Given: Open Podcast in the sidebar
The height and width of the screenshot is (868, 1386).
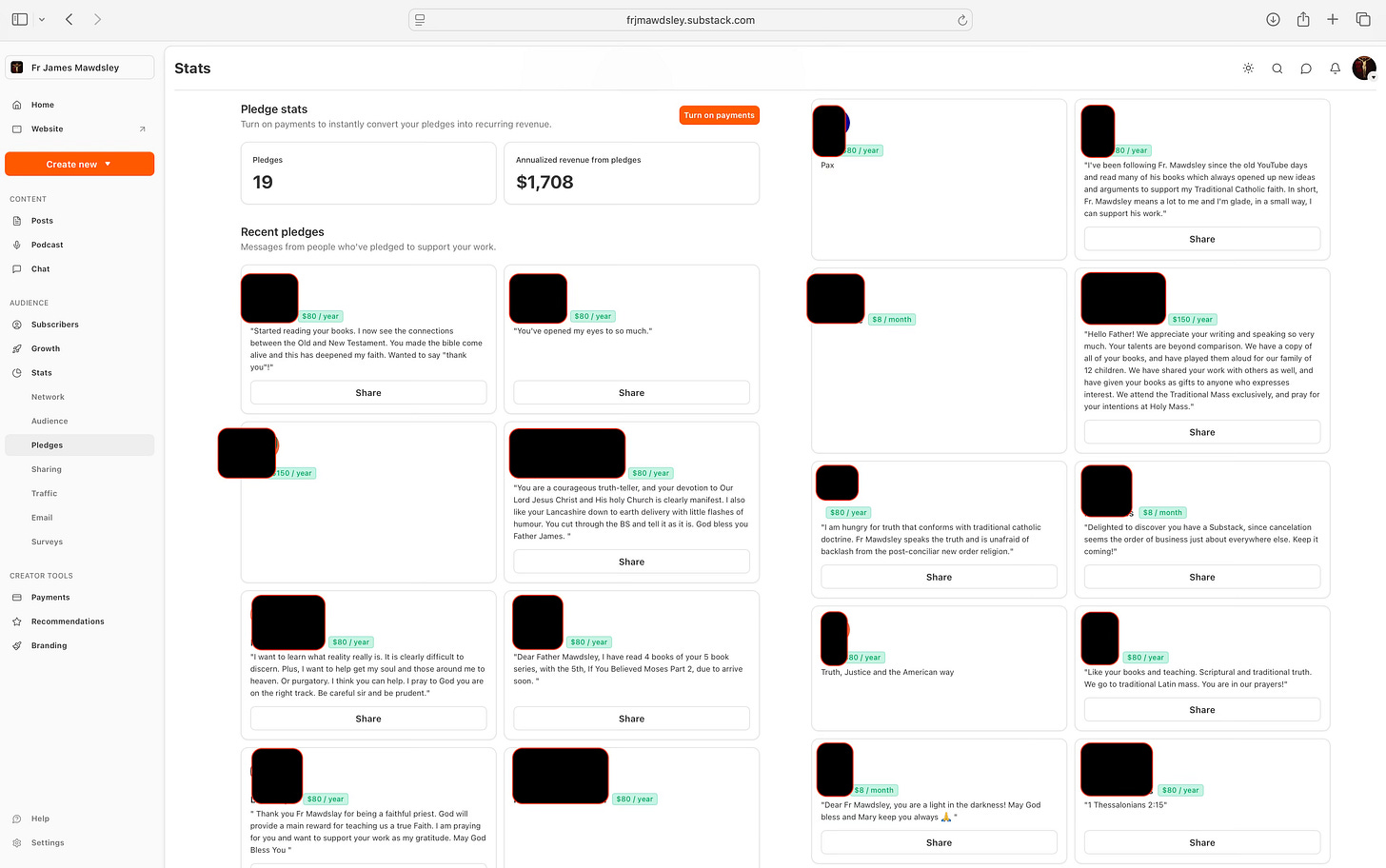Looking at the screenshot, I should pos(80,245).
